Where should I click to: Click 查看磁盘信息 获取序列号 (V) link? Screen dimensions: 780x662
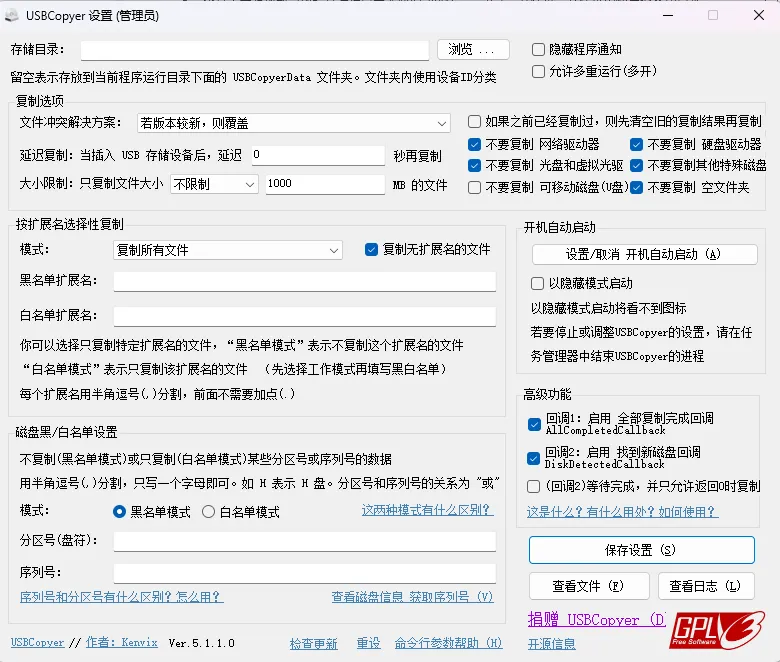pos(412,597)
